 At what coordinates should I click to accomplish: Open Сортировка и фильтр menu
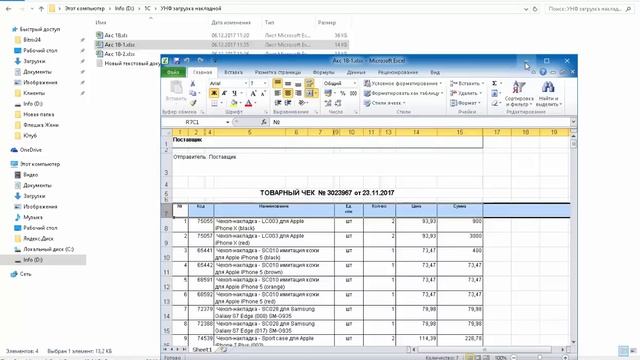(x=519, y=94)
